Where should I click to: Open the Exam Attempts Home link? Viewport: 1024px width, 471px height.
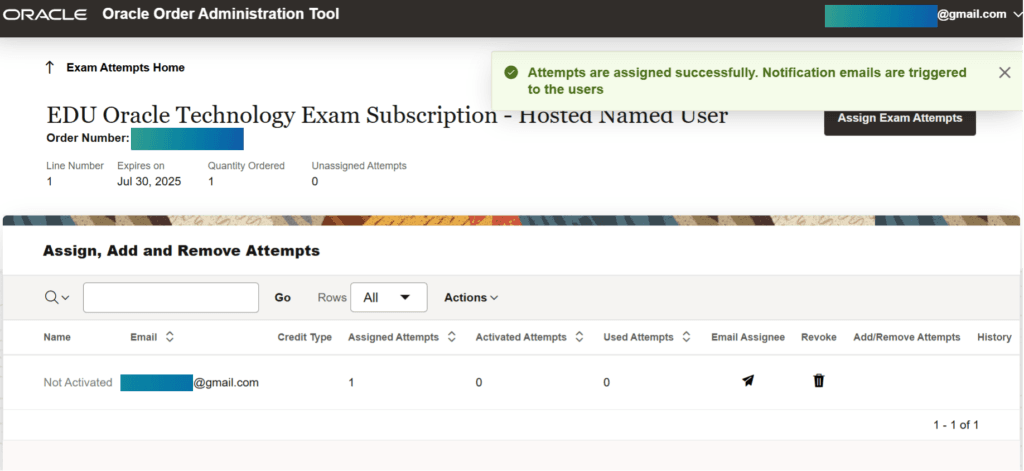[x=125, y=67]
